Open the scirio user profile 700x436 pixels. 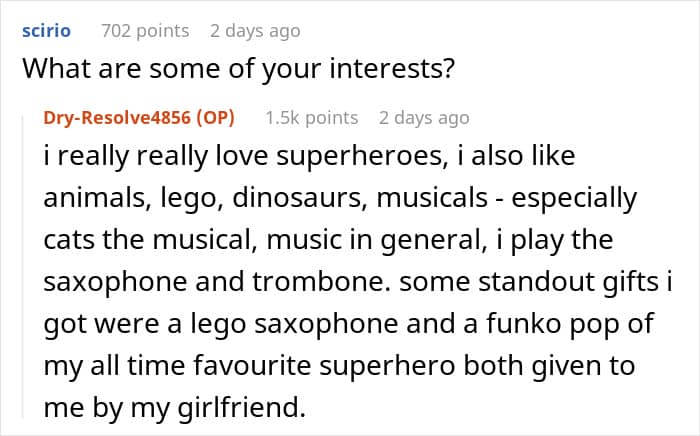(46, 31)
